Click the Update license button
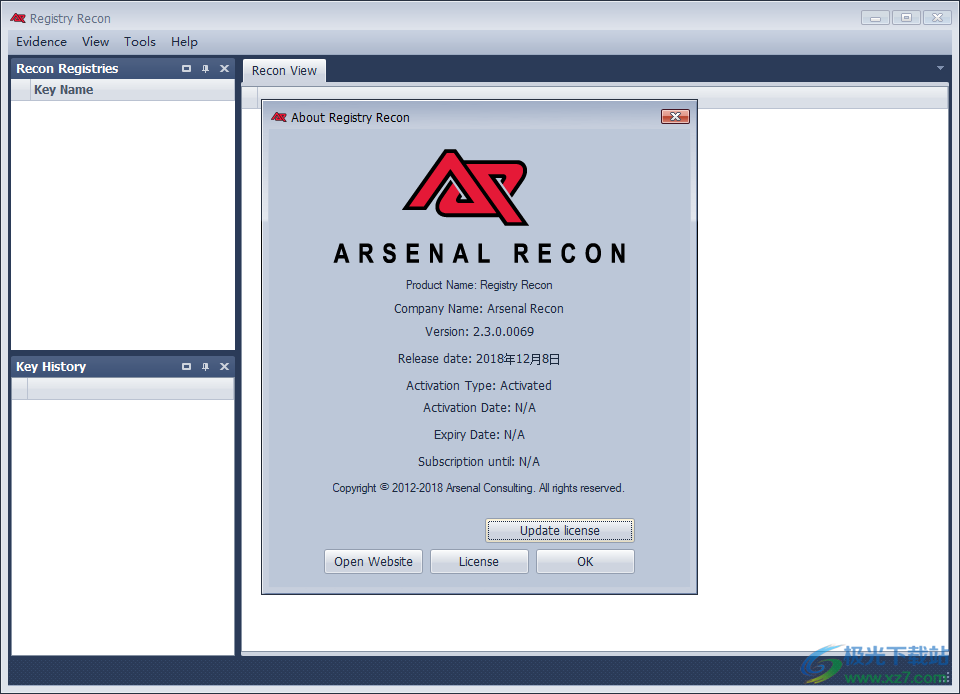Image resolution: width=960 pixels, height=694 pixels. [559, 530]
